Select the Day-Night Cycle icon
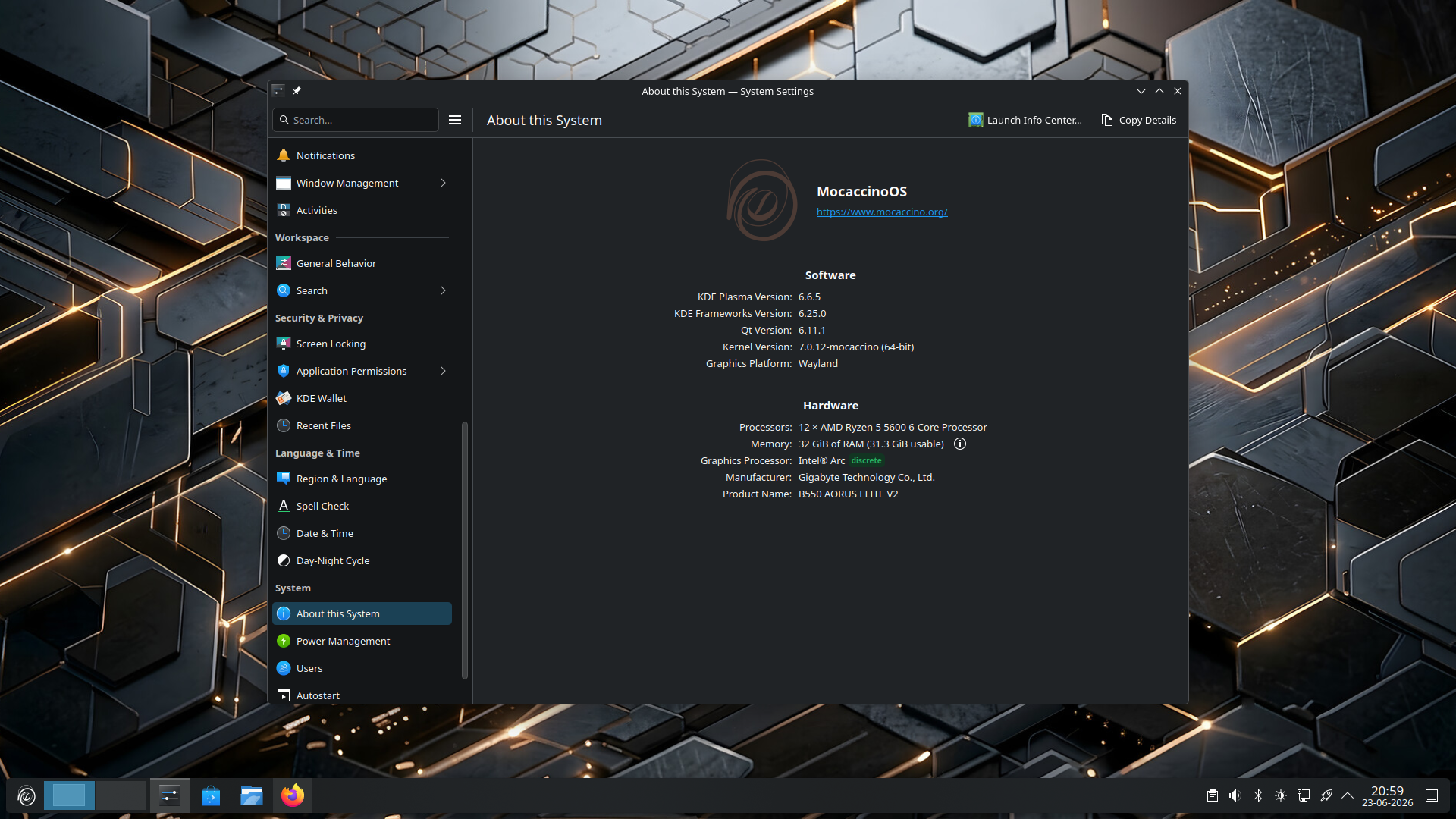Screen dimensions: 1456x819 click(x=284, y=560)
